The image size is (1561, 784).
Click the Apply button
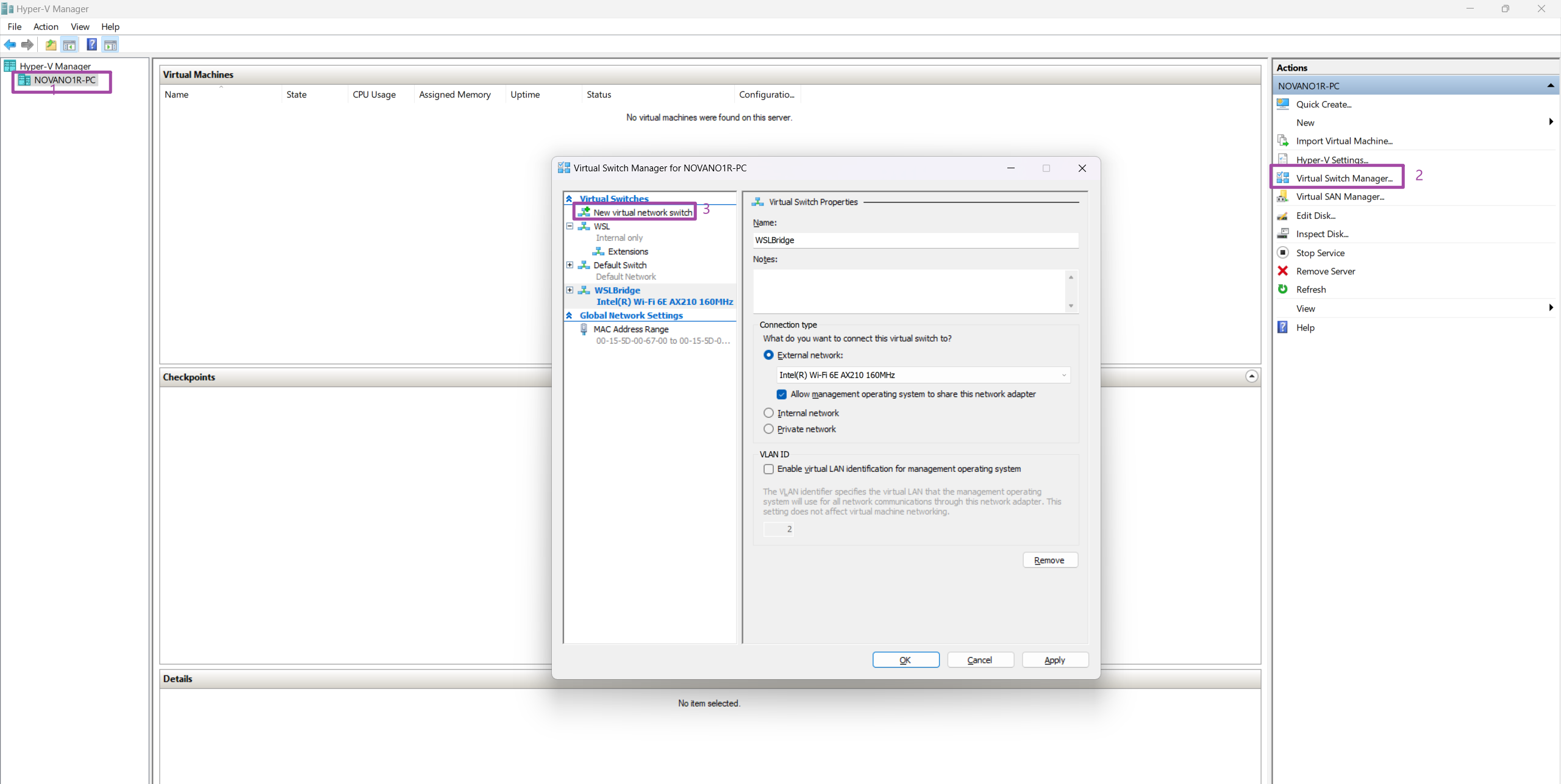tap(1054, 660)
